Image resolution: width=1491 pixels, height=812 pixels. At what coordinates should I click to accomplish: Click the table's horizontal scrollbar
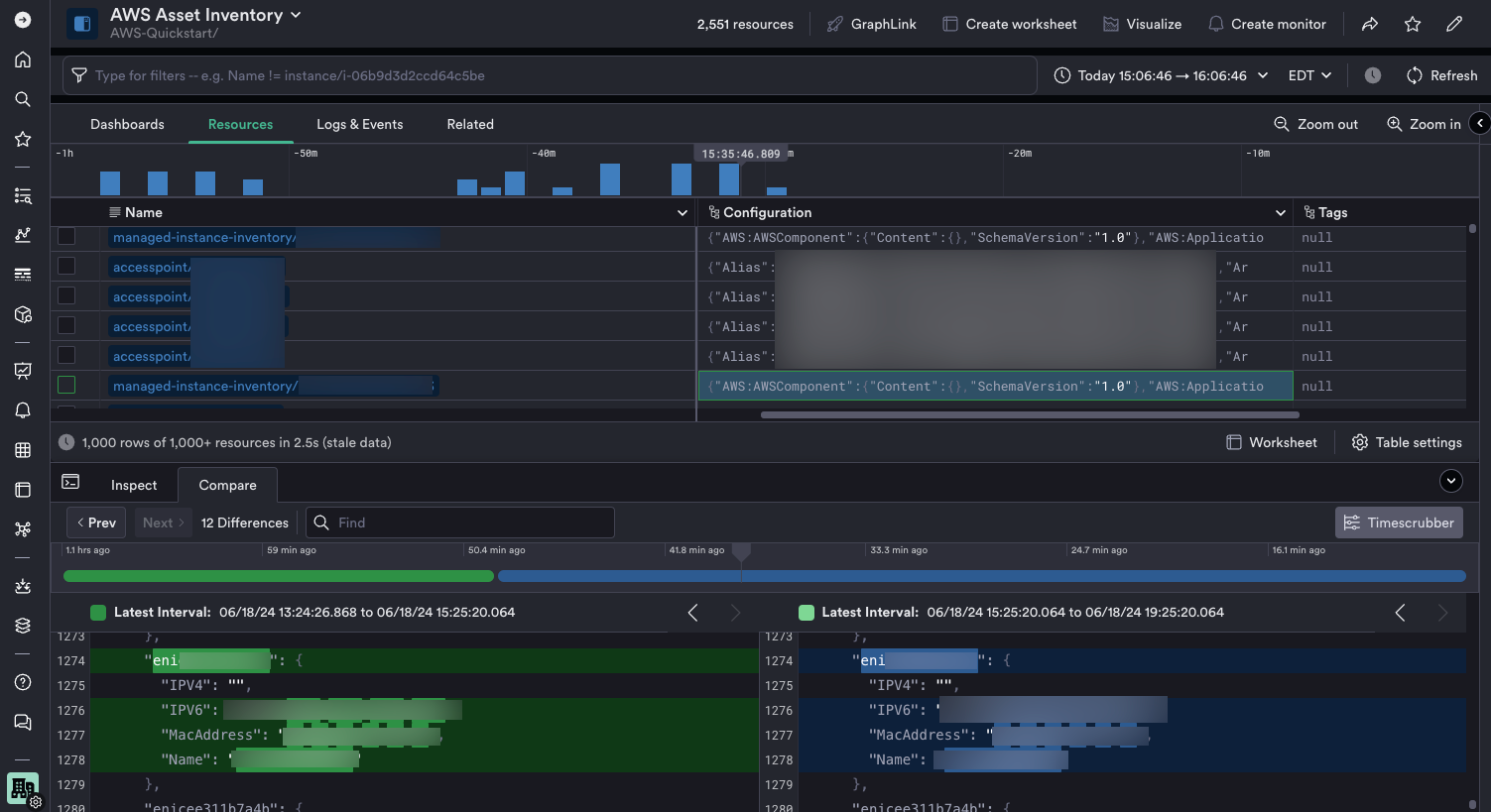[1030, 414]
